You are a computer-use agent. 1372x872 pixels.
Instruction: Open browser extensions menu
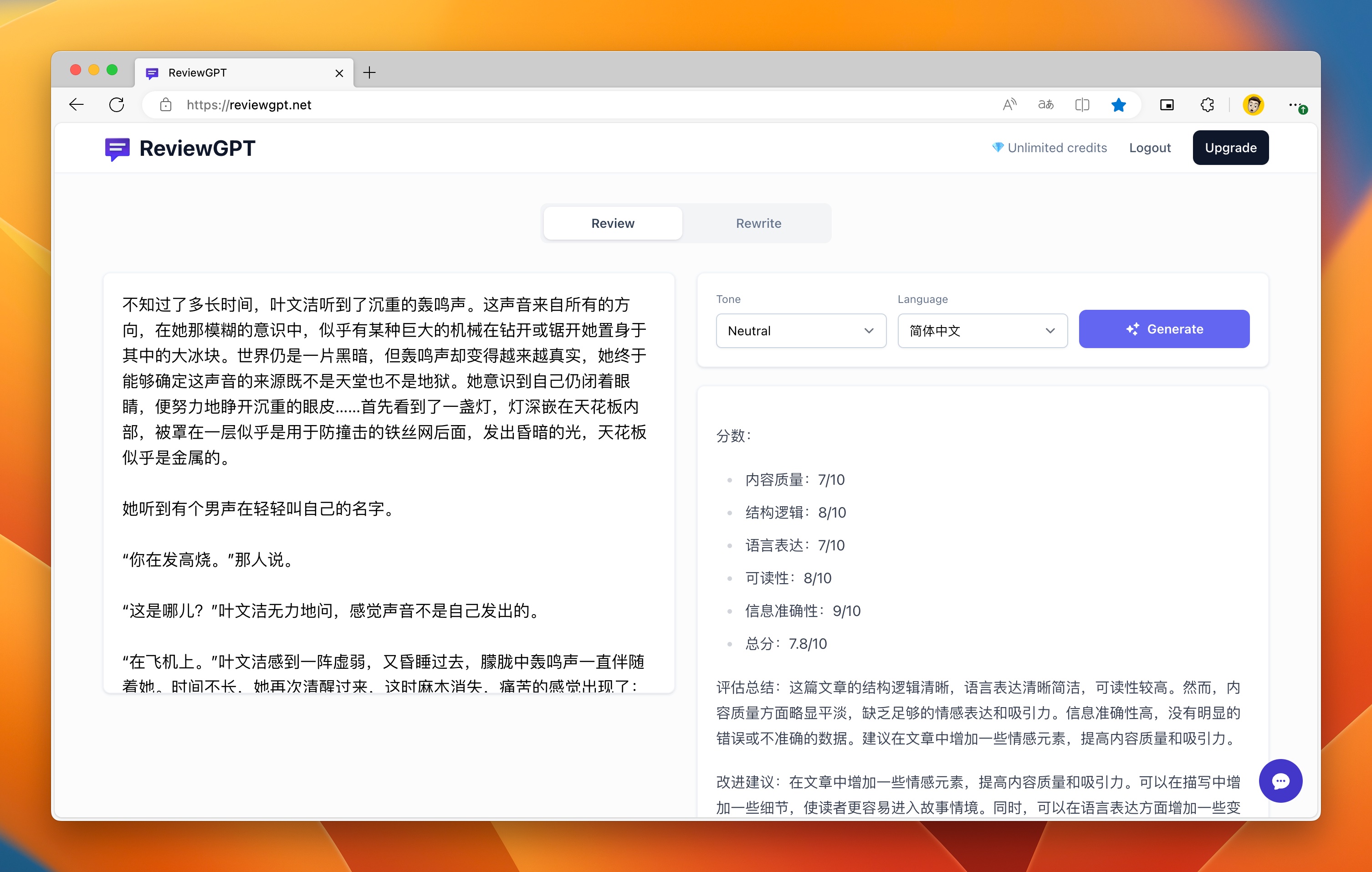point(1208,105)
